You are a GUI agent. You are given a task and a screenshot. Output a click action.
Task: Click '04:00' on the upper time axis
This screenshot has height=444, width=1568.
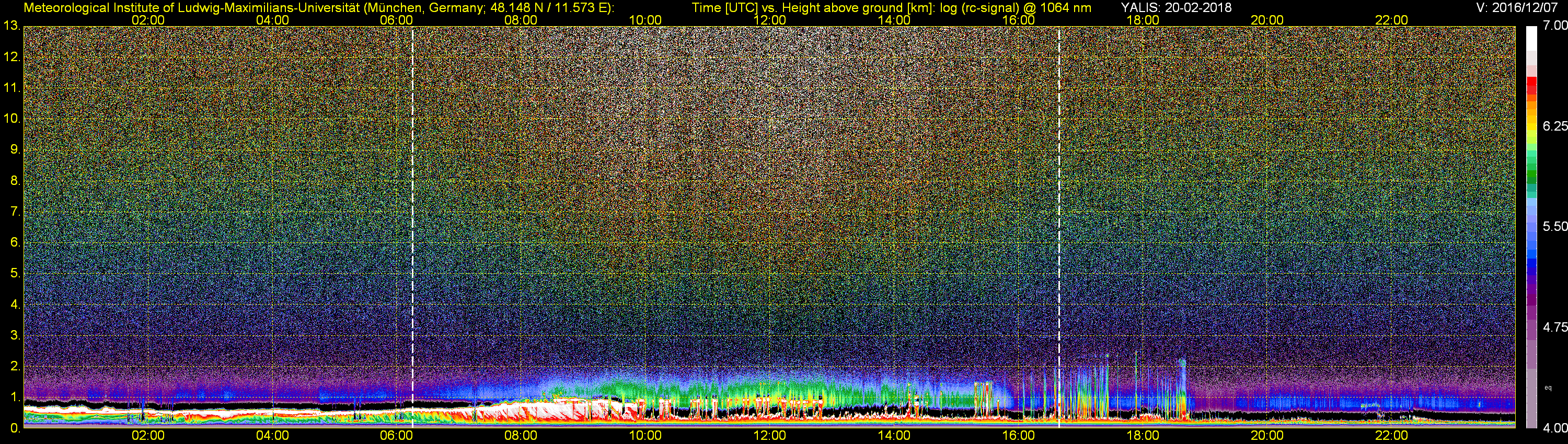tap(272, 20)
